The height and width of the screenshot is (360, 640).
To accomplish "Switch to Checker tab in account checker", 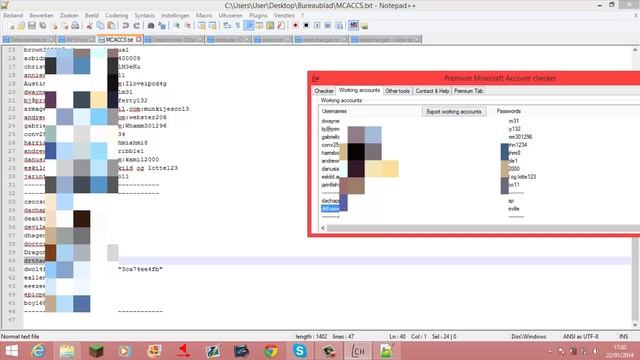I will tap(324, 91).
